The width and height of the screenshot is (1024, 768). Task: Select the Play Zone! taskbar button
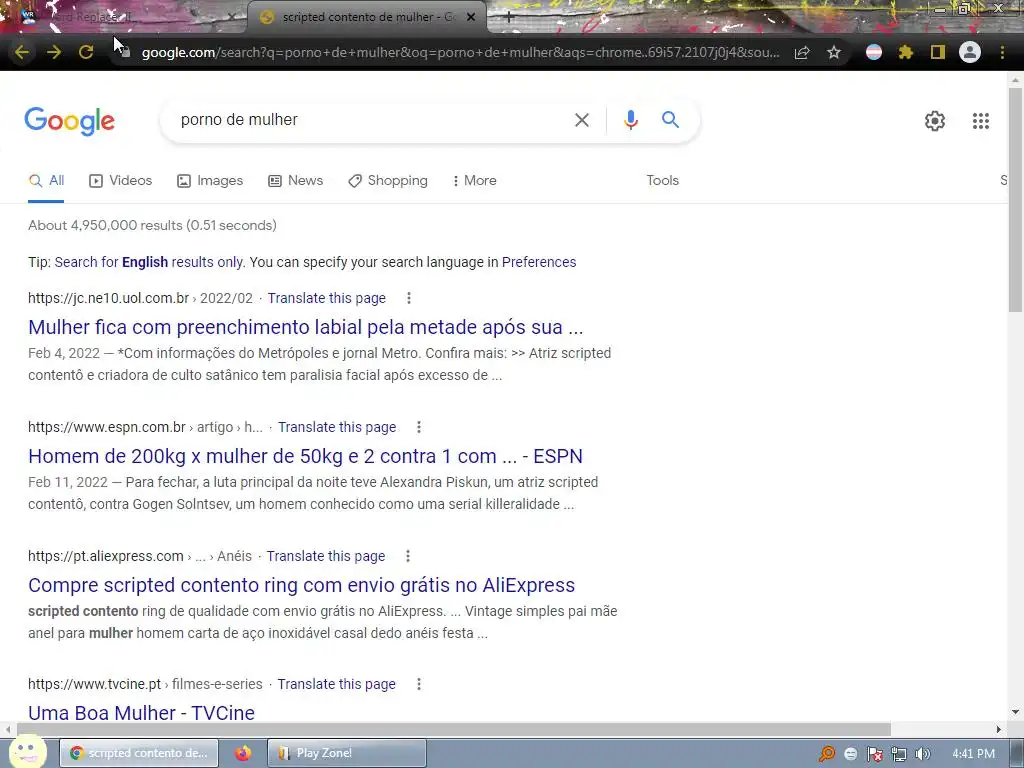pyautogui.click(x=347, y=753)
